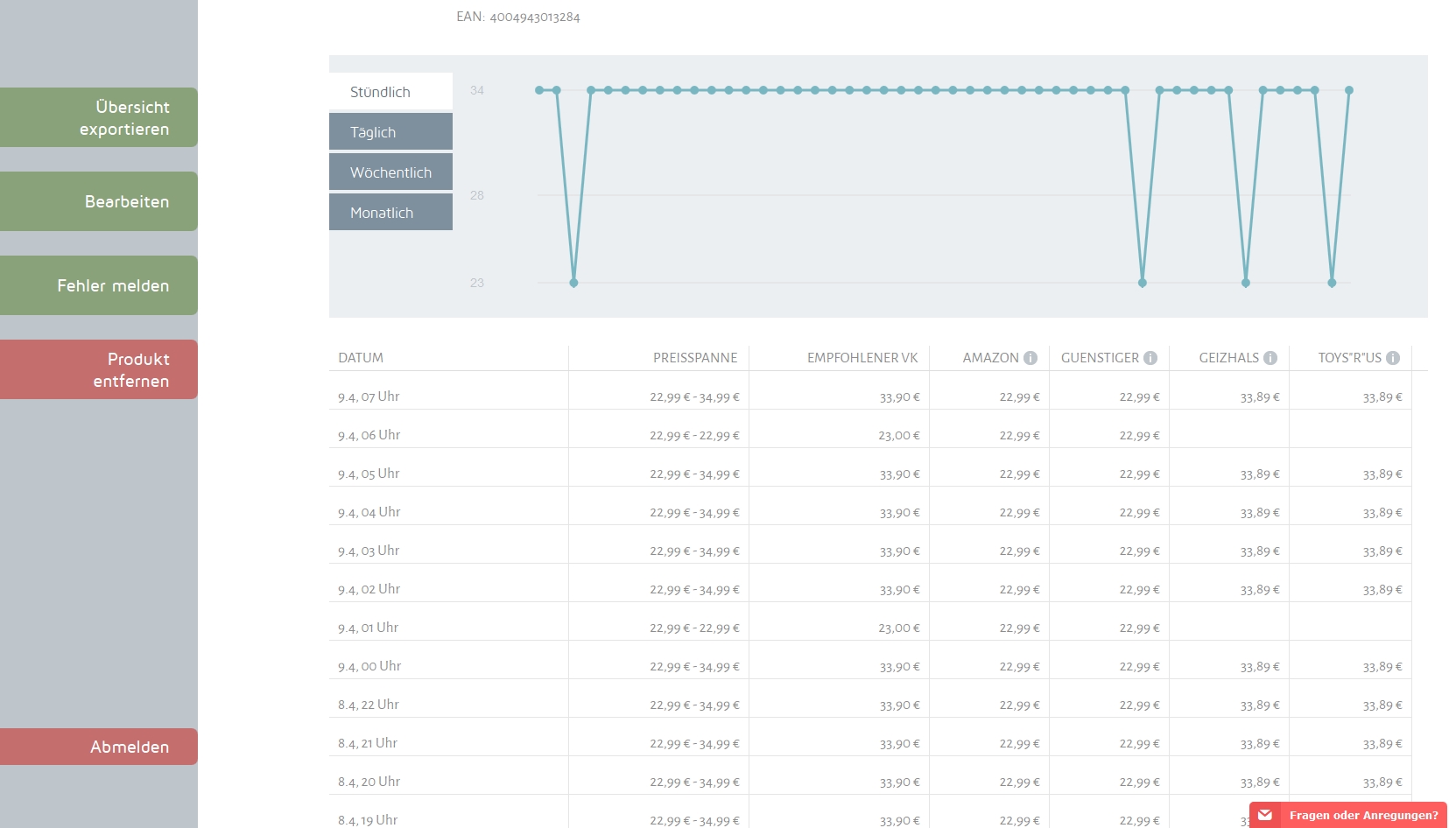Open Fragen oder Anregungen feedback
Screen dimensions: 1456x828
tap(1362, 815)
